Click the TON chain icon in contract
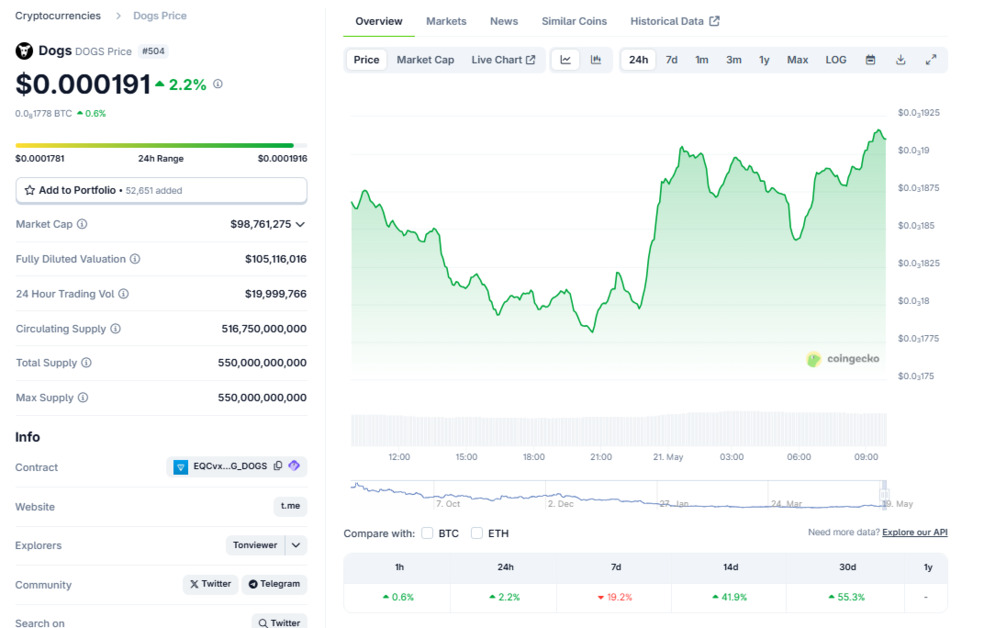 point(181,467)
